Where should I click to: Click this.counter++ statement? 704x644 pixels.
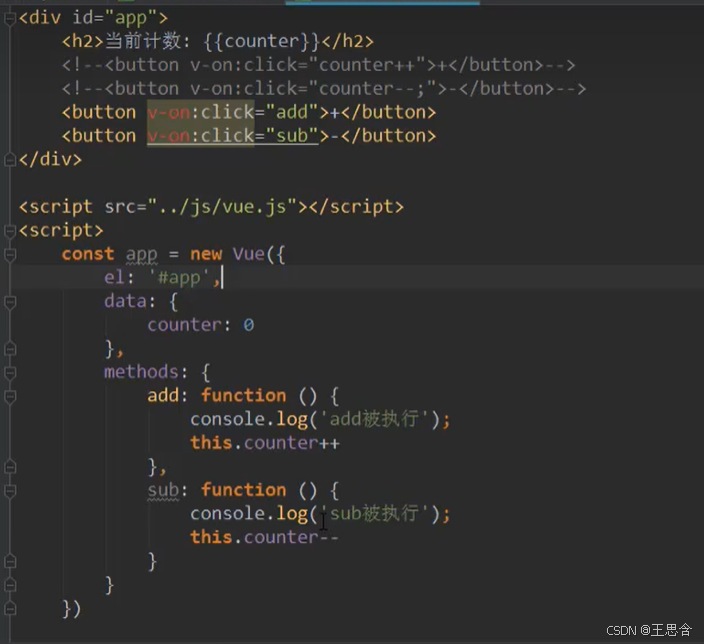tap(265, 443)
